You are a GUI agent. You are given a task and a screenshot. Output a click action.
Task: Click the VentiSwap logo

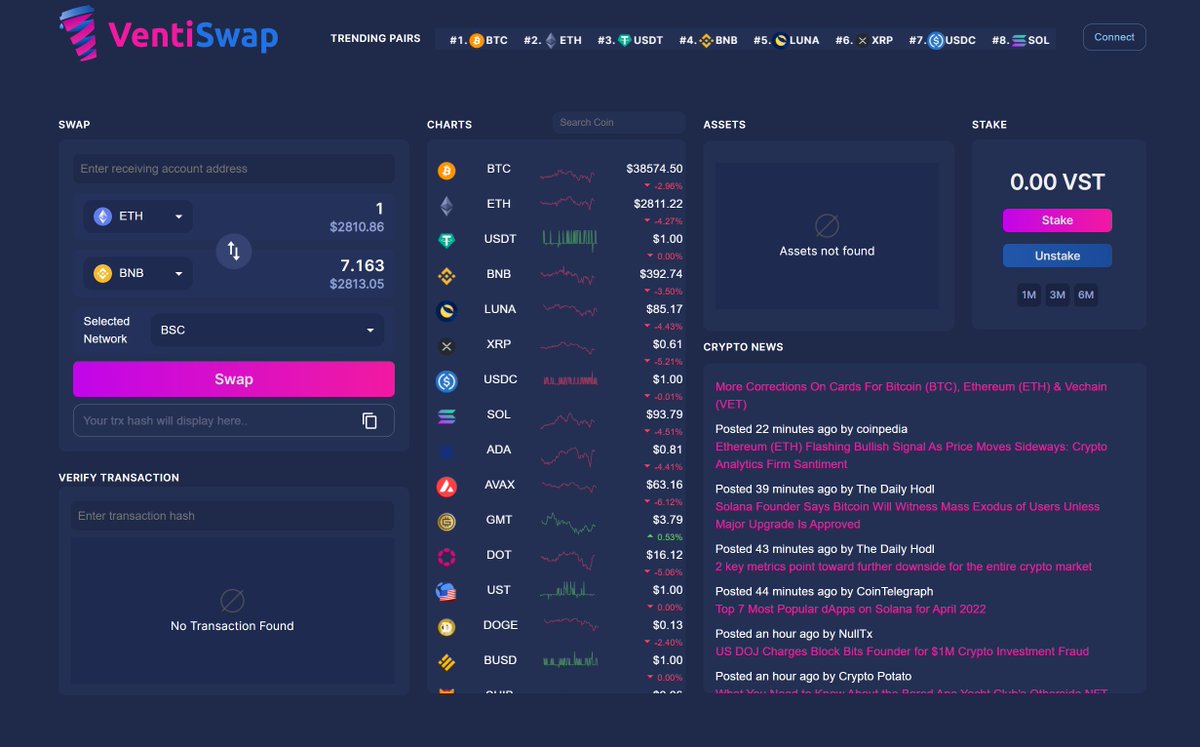(x=168, y=35)
